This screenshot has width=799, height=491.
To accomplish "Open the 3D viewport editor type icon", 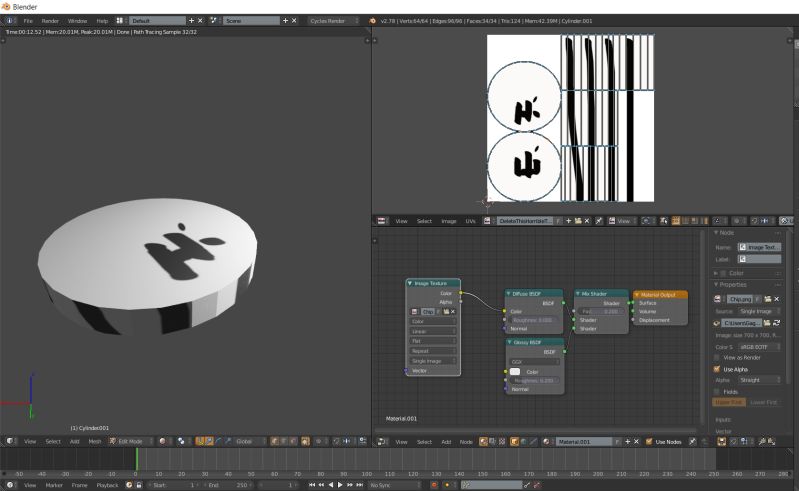I will 9,442.
